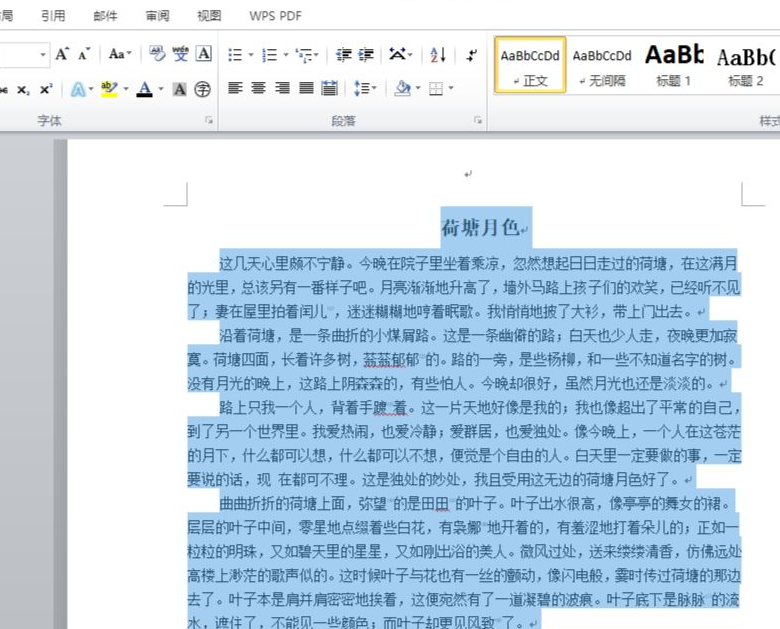Apply the black font color
The width and height of the screenshot is (780, 629).
[145, 90]
